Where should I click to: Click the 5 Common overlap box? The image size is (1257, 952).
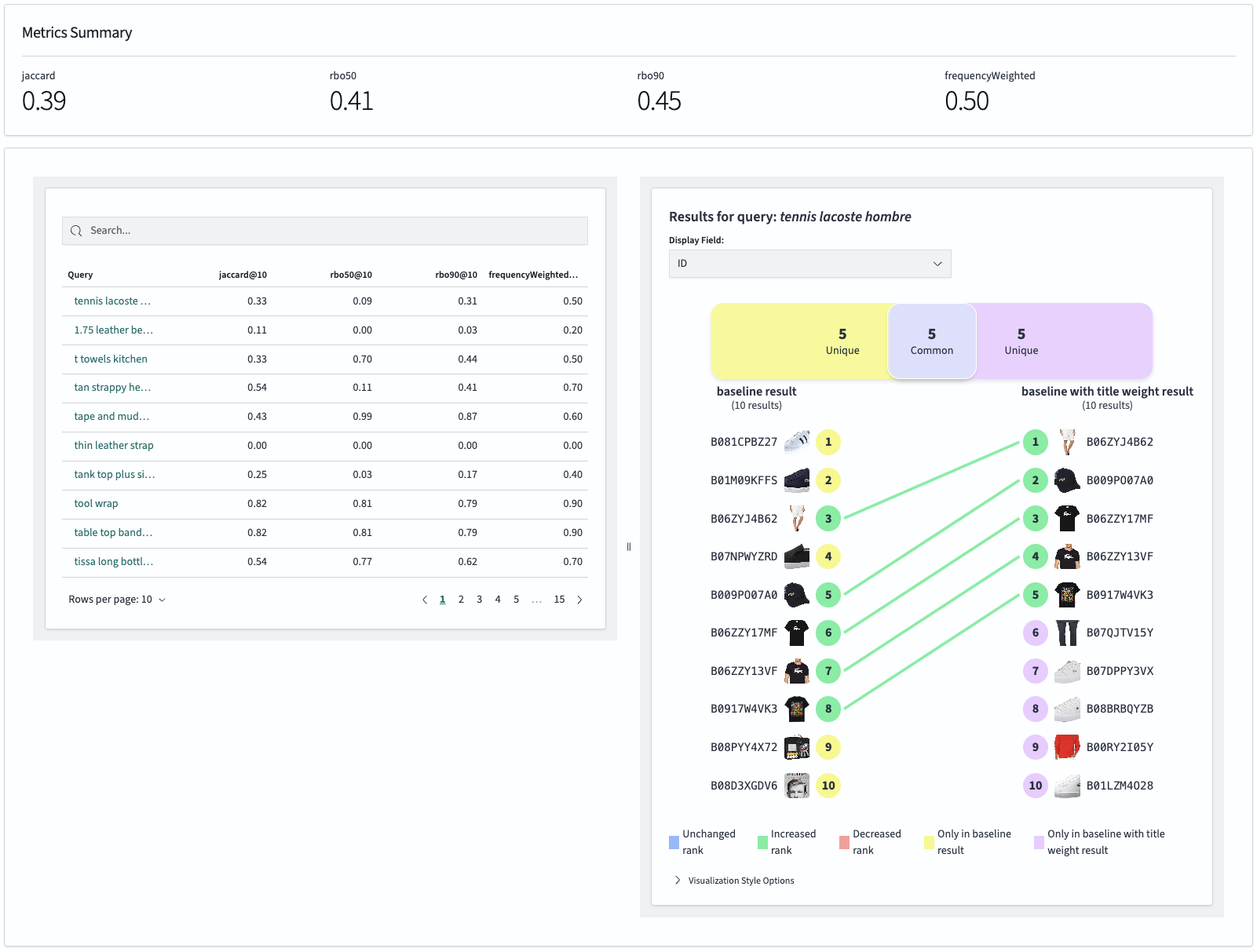[x=931, y=341]
